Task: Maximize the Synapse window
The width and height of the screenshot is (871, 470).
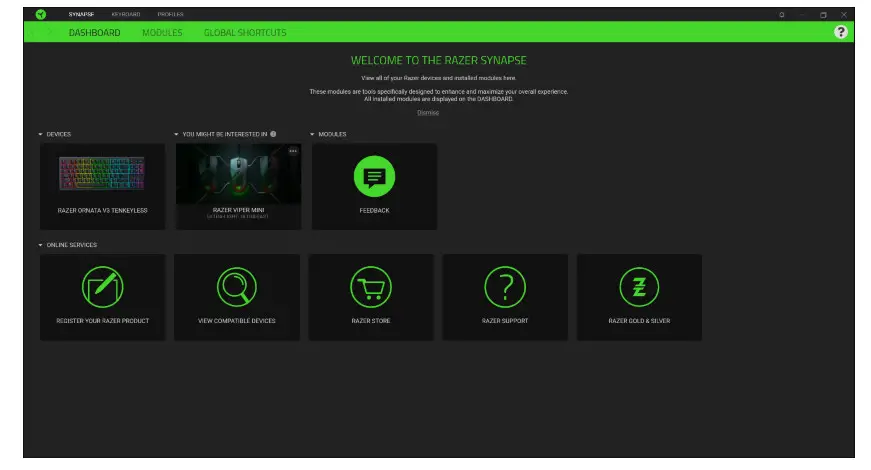Action: click(823, 15)
